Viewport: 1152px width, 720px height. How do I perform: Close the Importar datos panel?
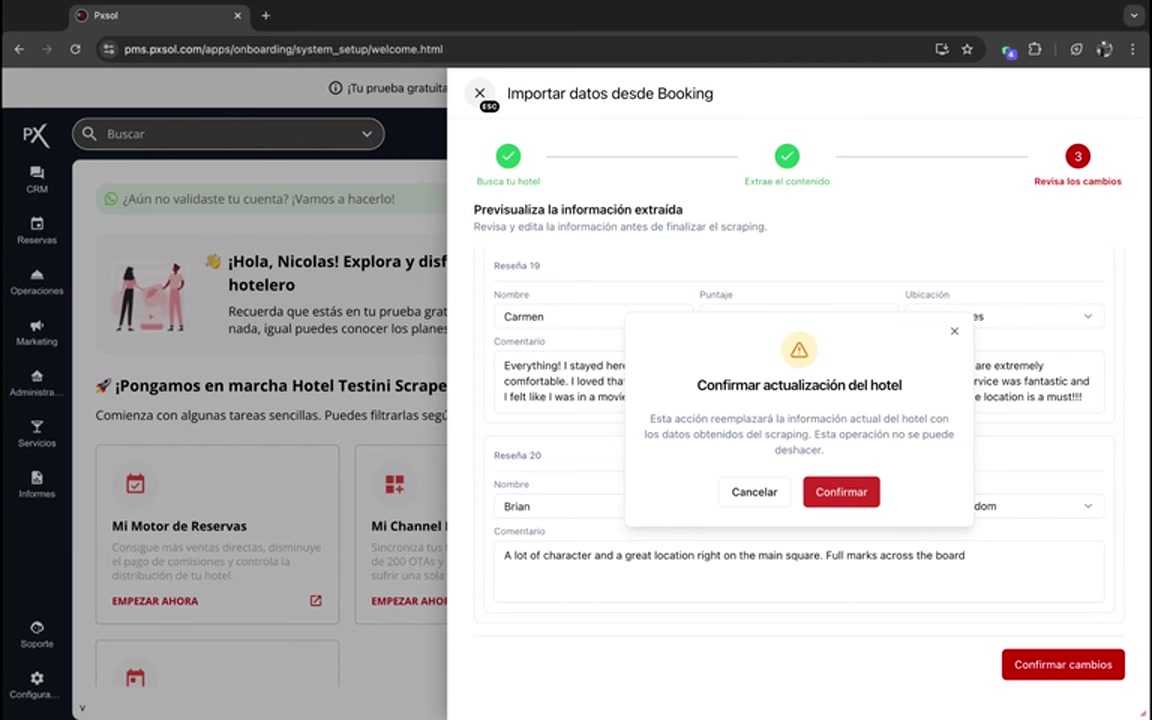[480, 93]
